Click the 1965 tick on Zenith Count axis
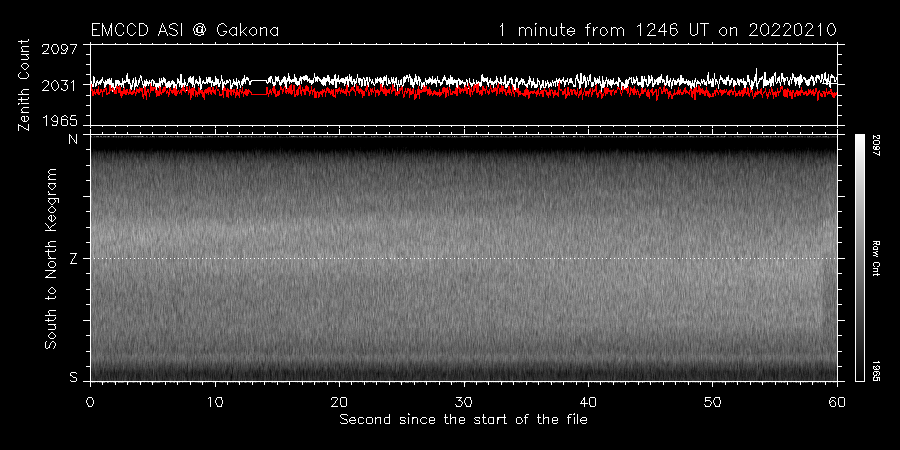The image size is (900, 450). coord(60,121)
